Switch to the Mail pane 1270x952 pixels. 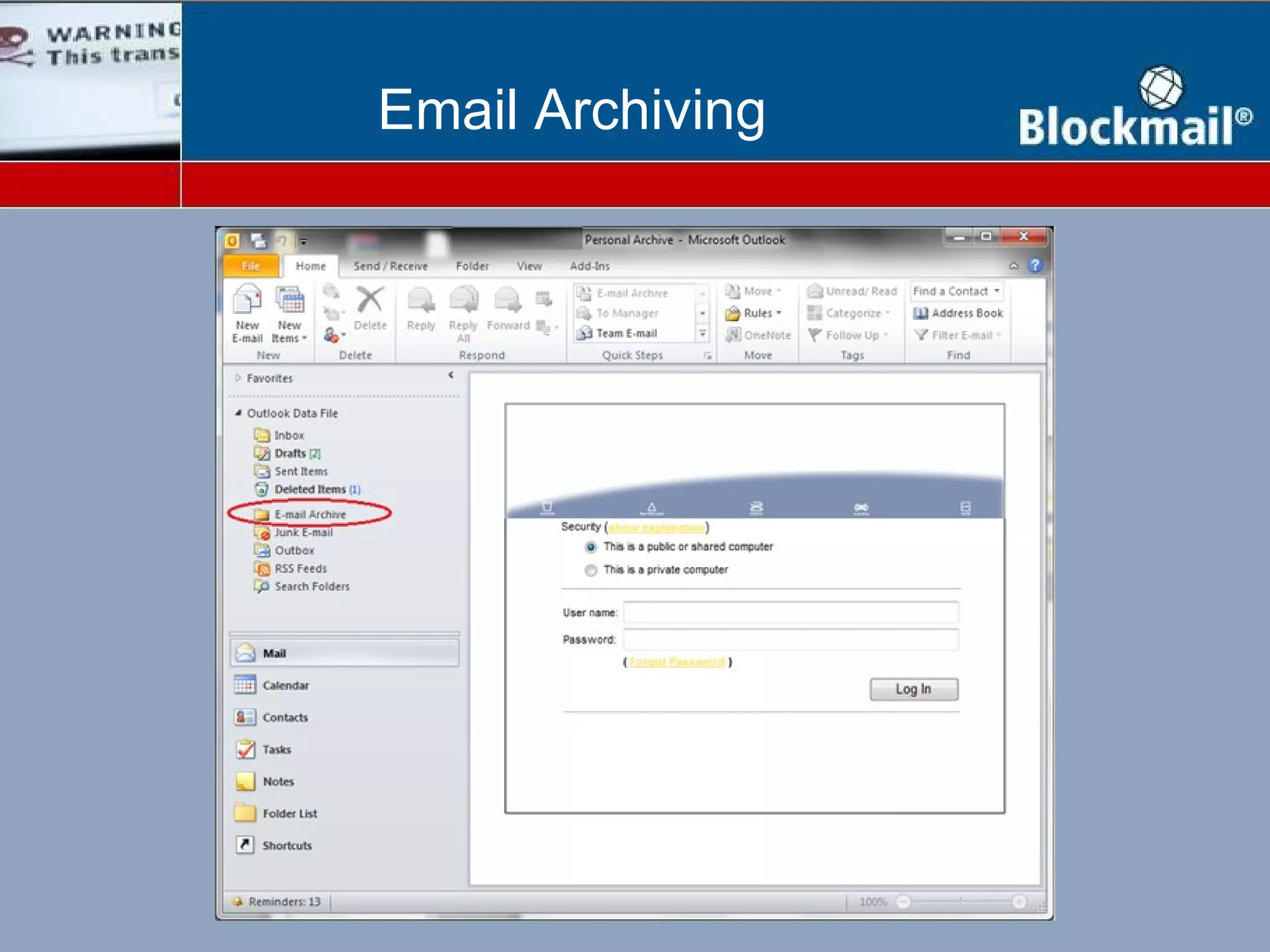(345, 653)
